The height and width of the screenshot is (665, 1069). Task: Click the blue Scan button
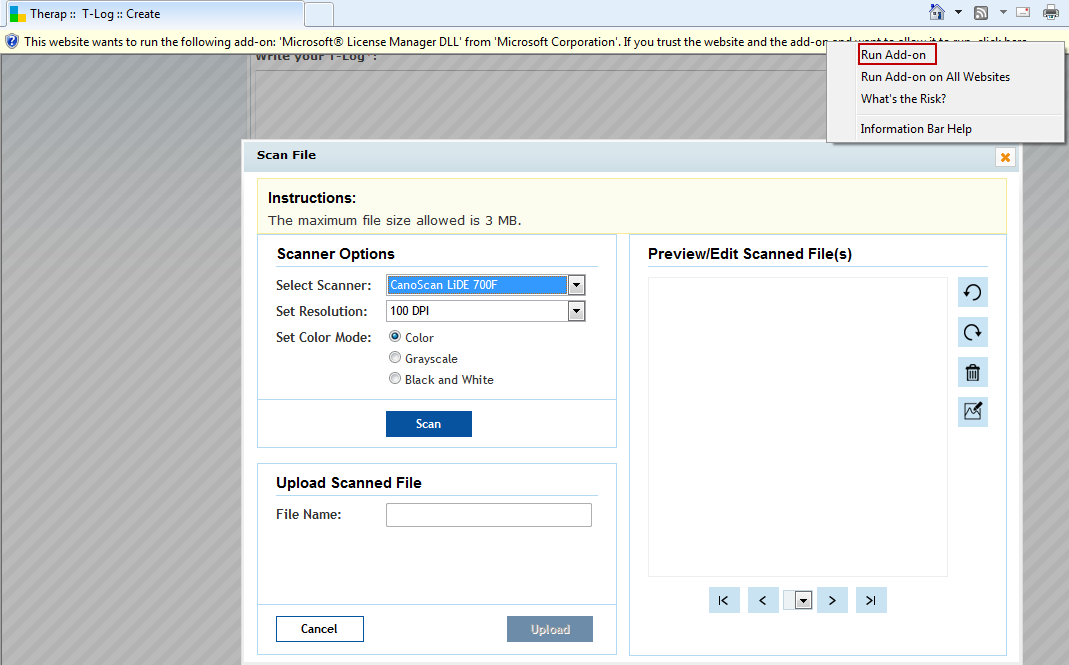[x=429, y=424]
